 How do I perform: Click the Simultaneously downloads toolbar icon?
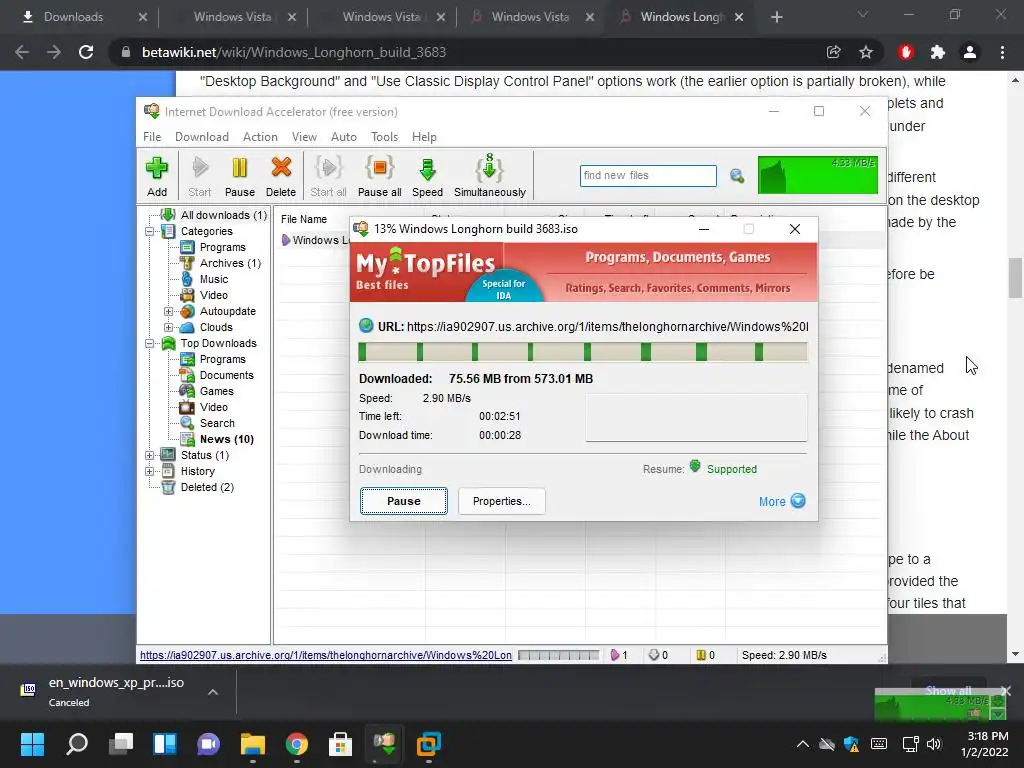tap(490, 176)
